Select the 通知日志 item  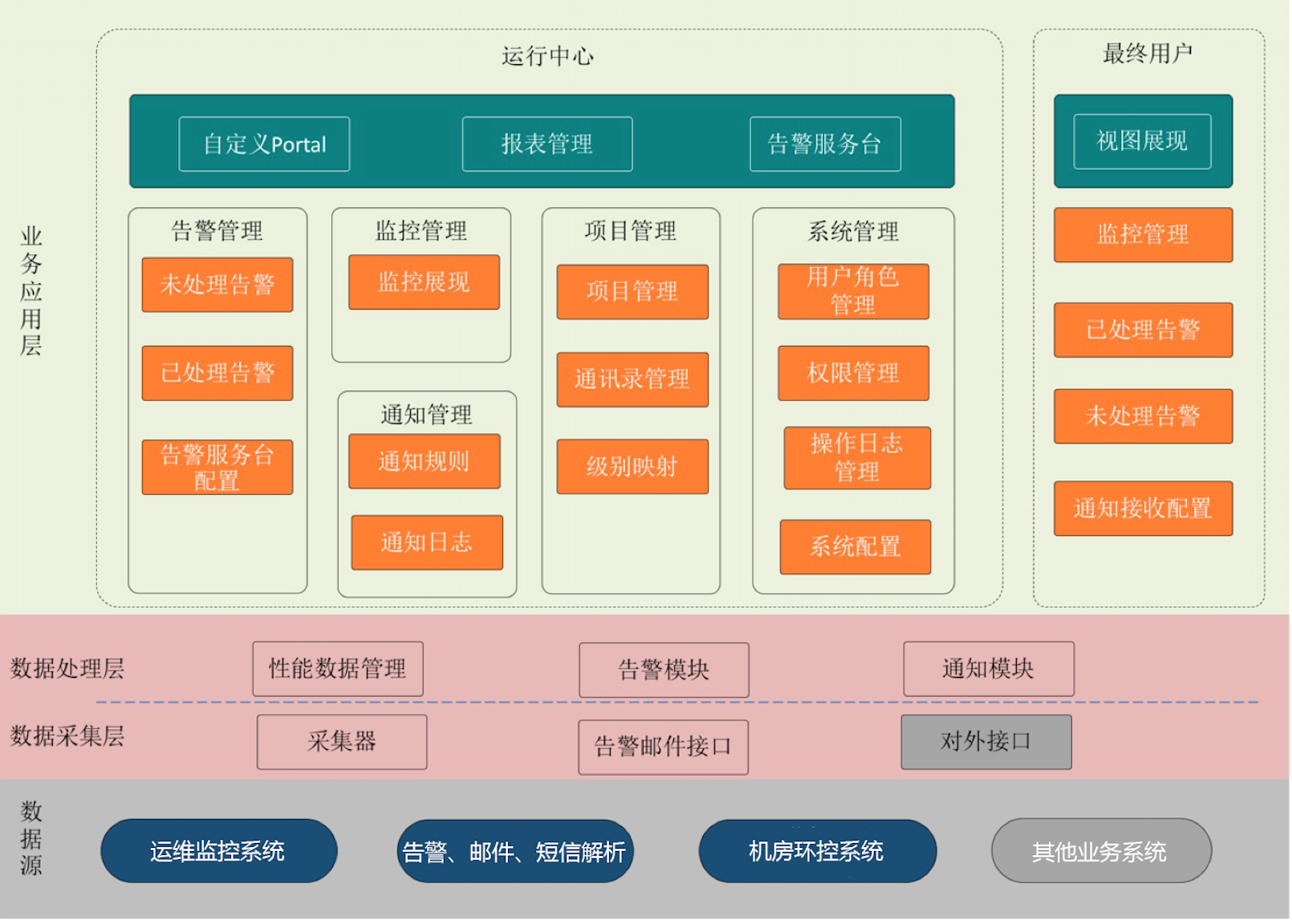(425, 542)
